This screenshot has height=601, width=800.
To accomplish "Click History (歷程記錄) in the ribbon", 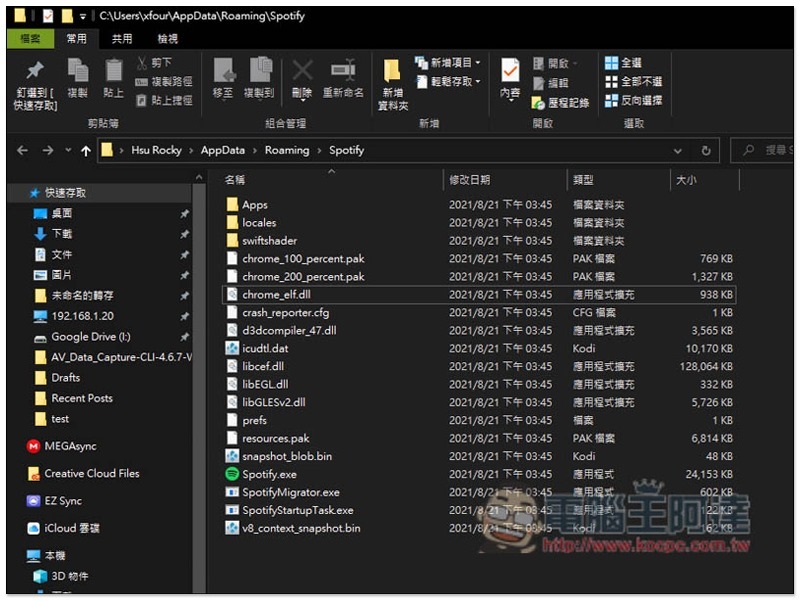I will pos(561,103).
